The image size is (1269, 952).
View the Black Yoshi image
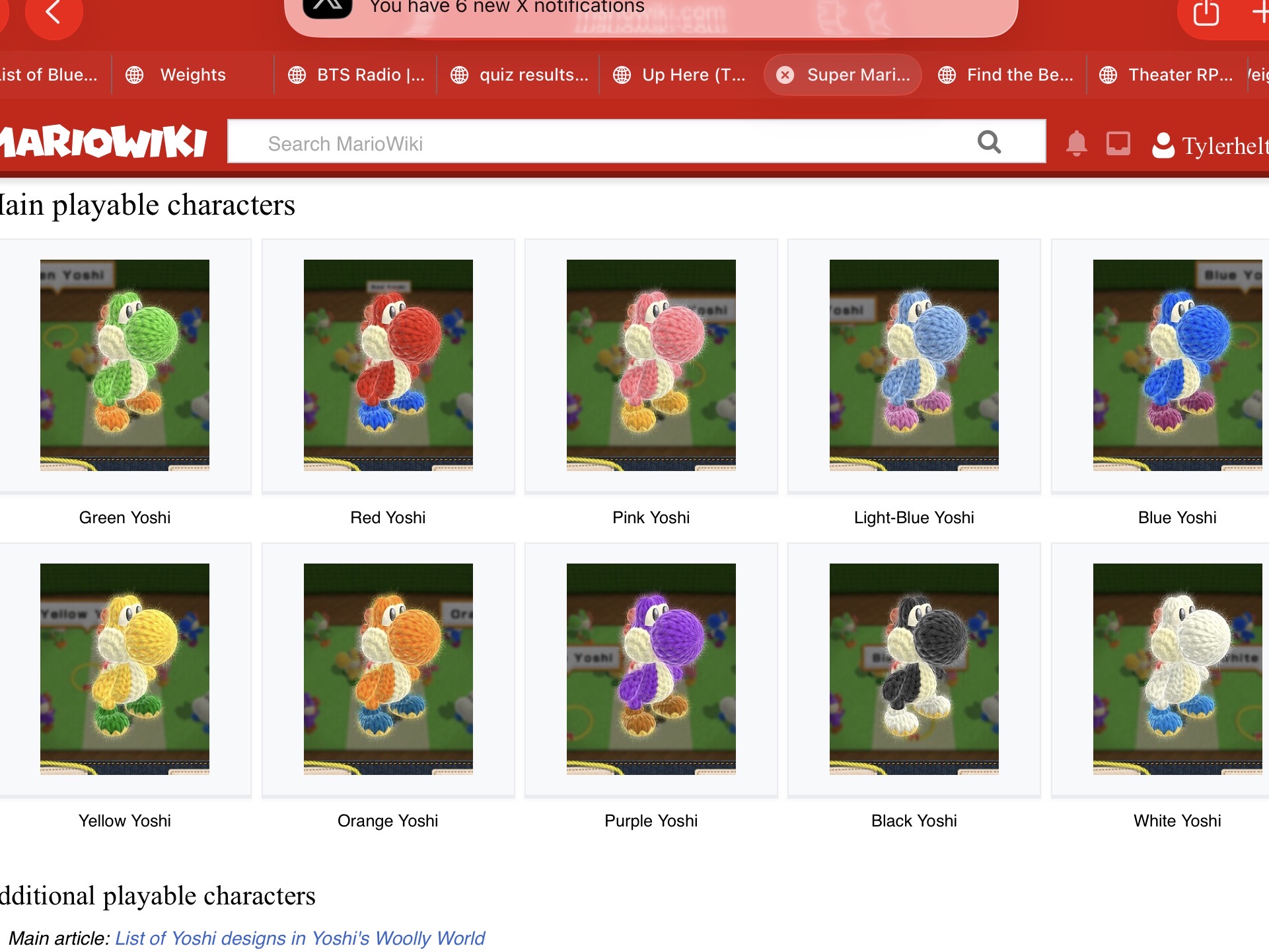[914, 669]
